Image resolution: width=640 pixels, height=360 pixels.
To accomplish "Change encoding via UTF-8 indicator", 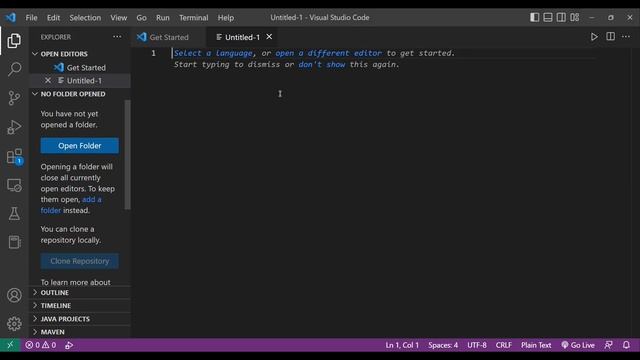I will click(x=477, y=345).
